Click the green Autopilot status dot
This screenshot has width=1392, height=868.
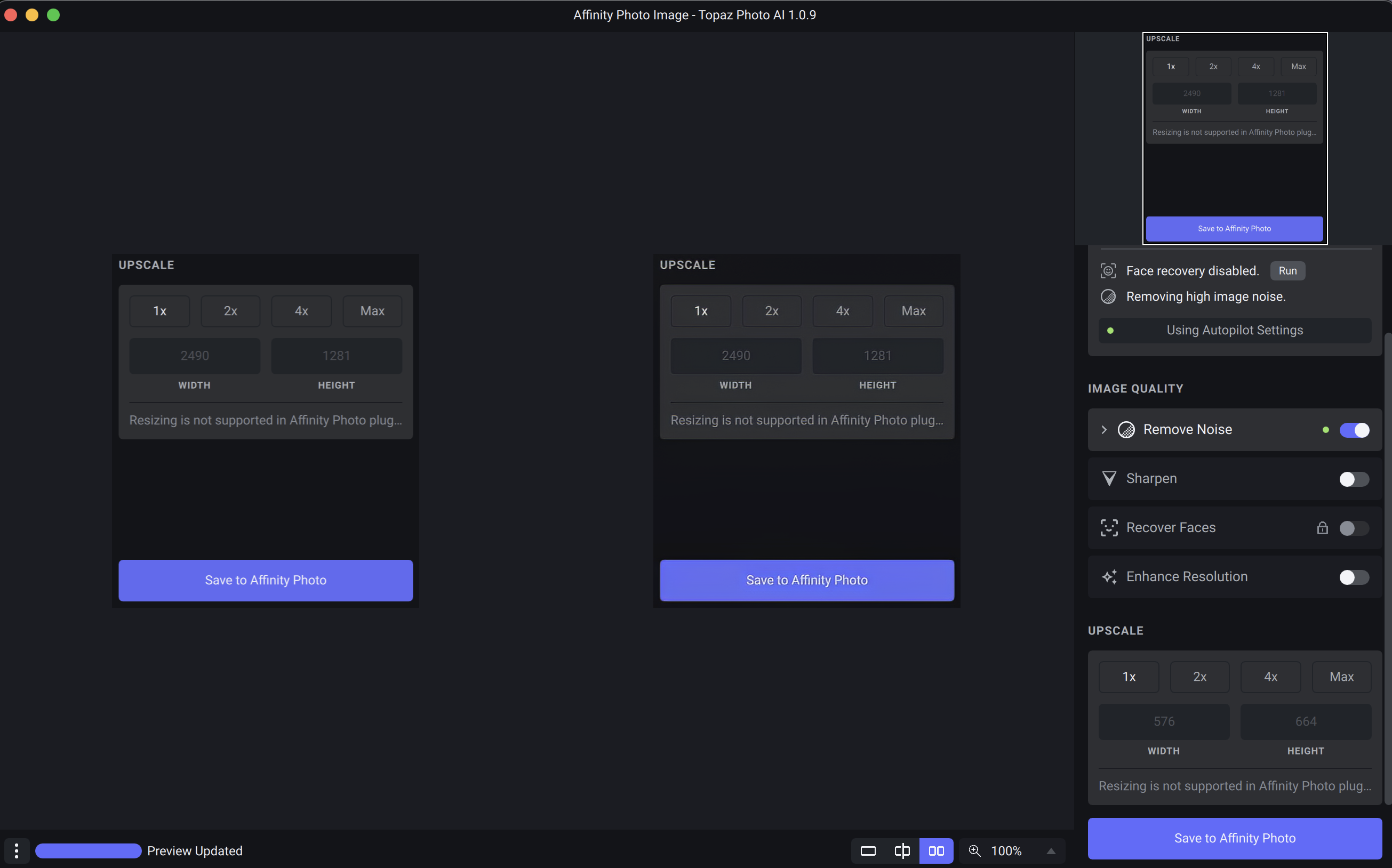[x=1109, y=330]
